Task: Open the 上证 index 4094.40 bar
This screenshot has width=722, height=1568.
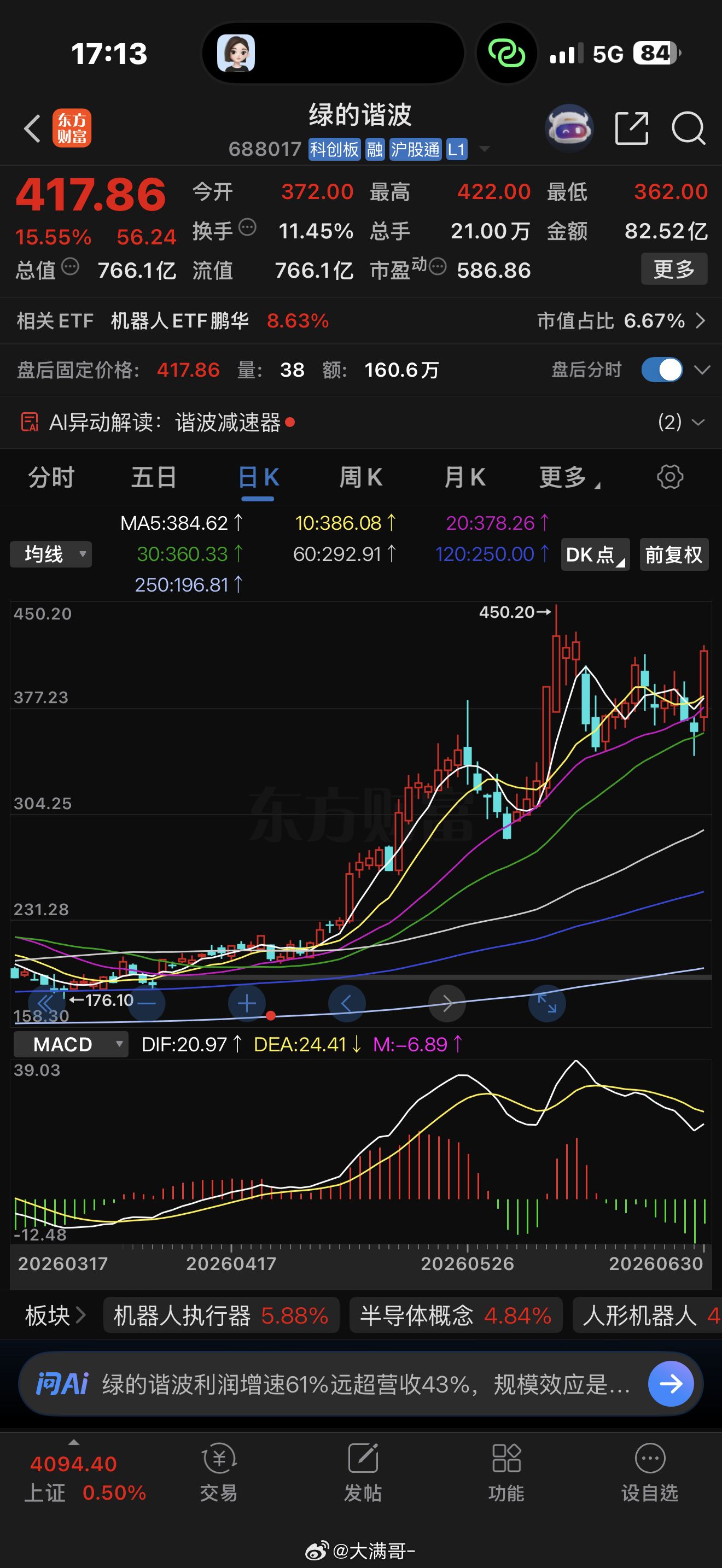Action: point(85,1478)
